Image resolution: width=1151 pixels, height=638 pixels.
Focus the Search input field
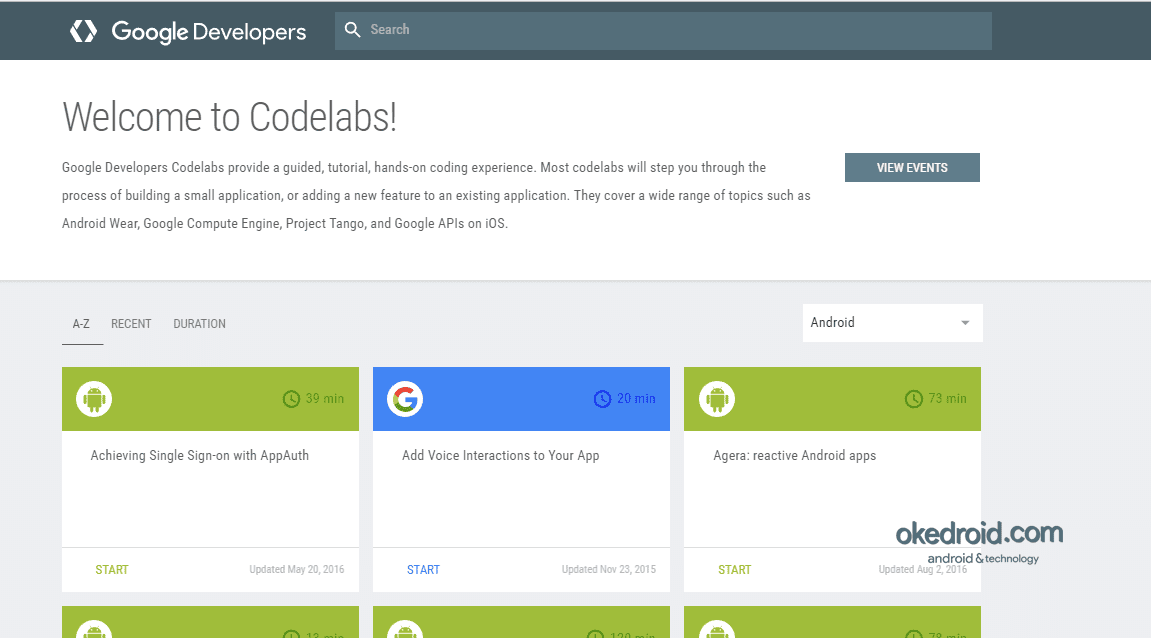point(663,30)
